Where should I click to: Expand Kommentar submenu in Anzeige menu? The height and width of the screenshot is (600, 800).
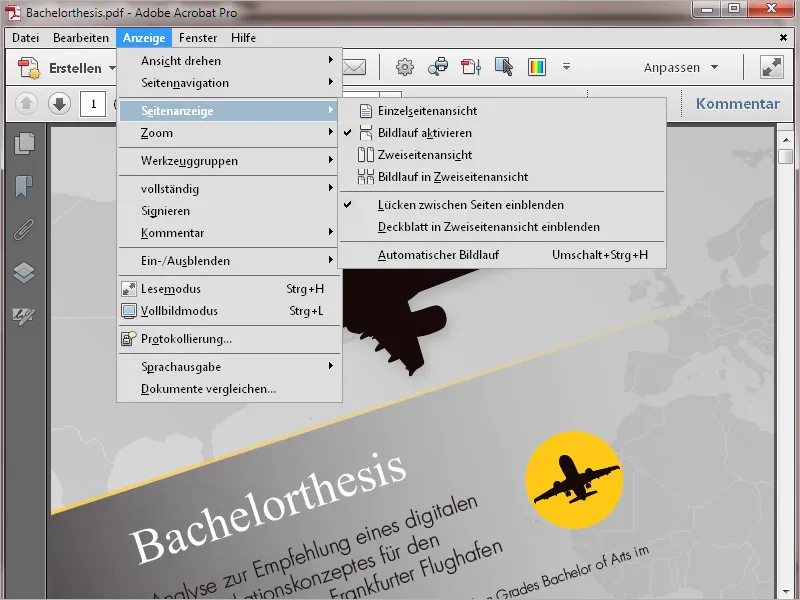pos(229,233)
